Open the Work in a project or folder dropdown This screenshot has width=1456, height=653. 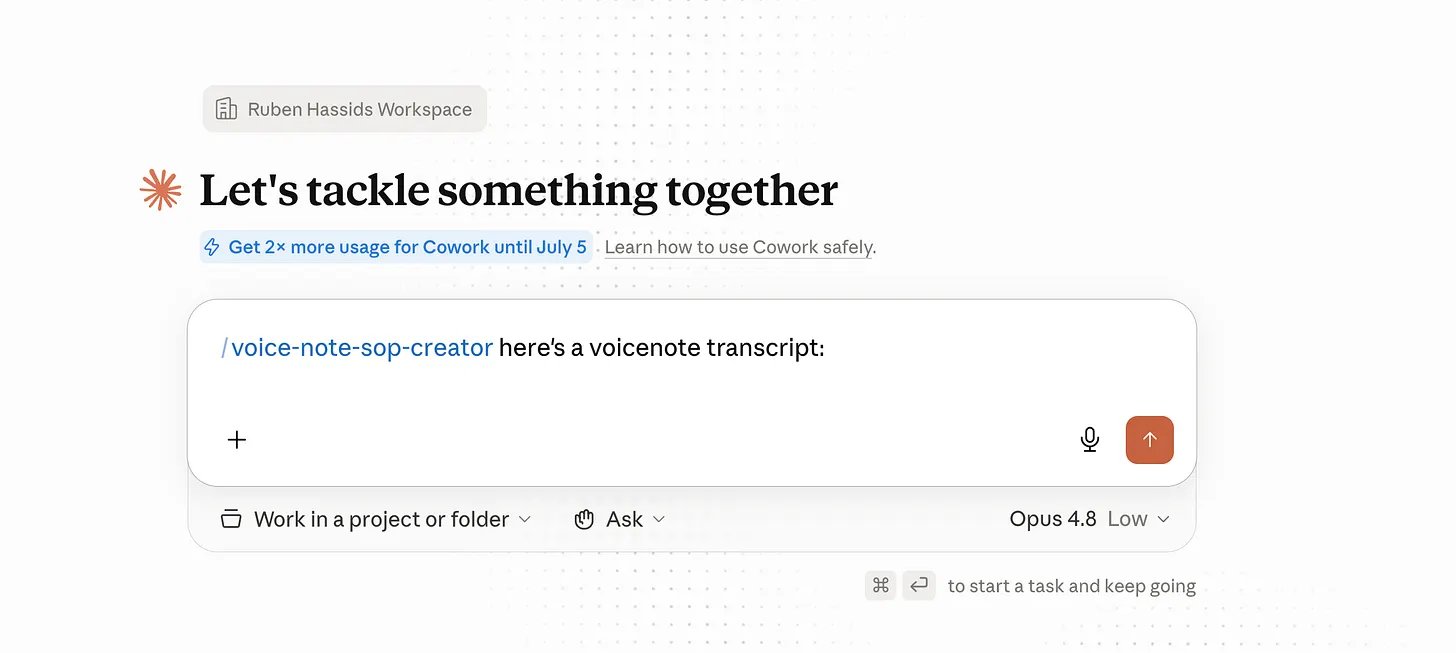click(376, 519)
